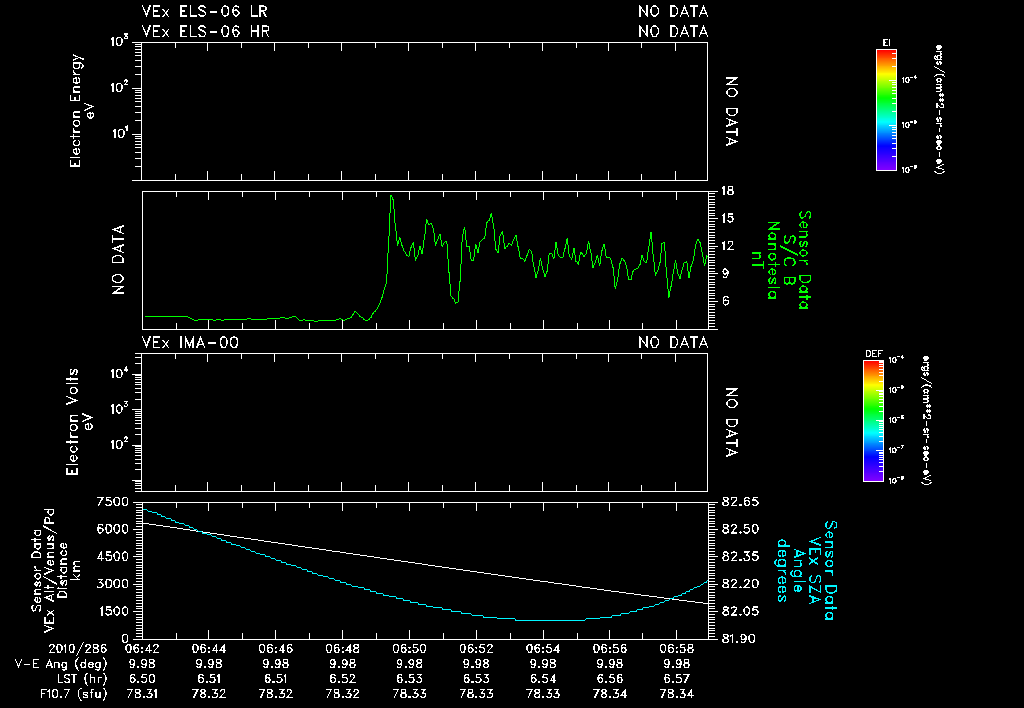Click vertical NO DATA right of Electron Energy panel

(x=731, y=111)
